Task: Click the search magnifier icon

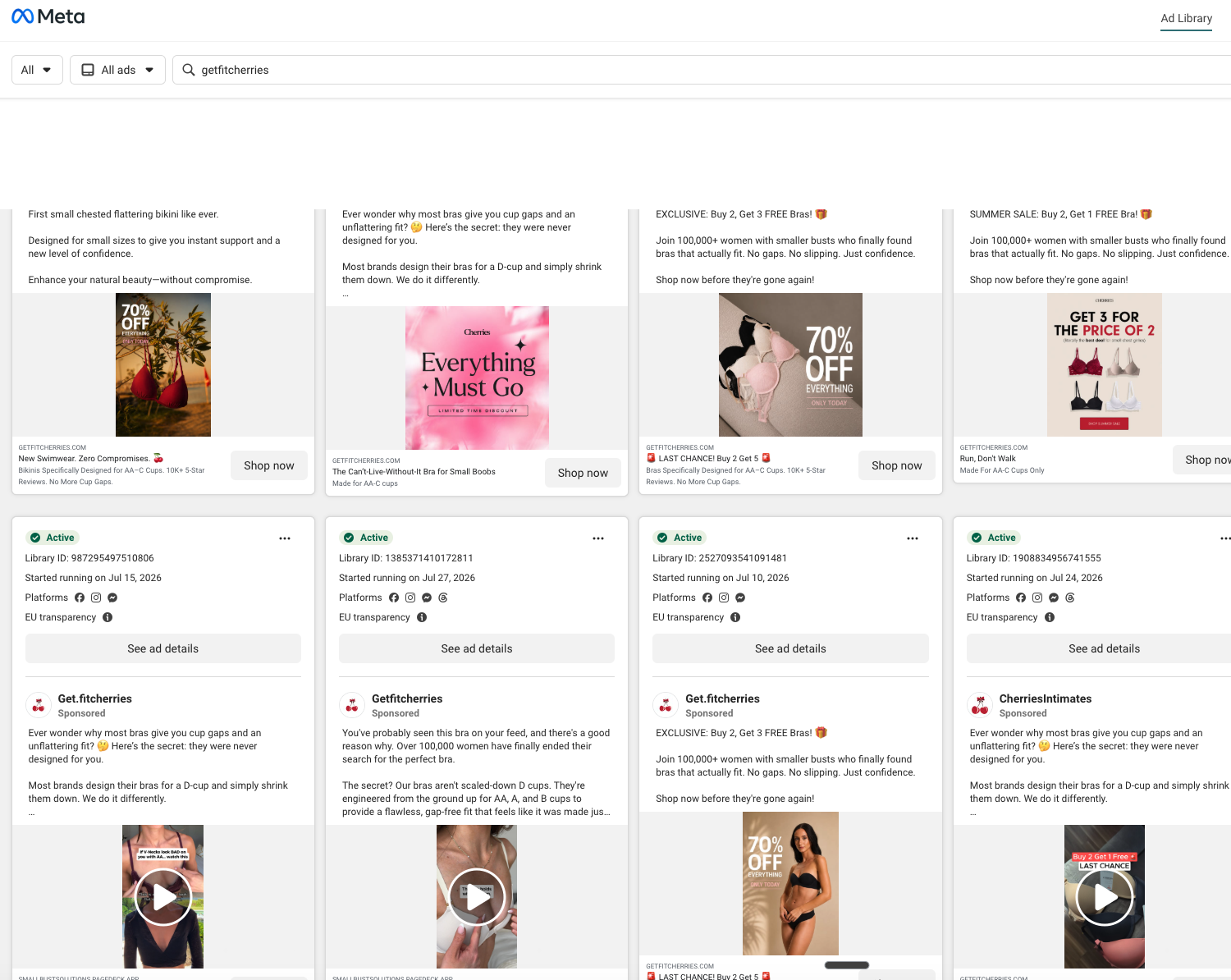Action: tap(189, 70)
